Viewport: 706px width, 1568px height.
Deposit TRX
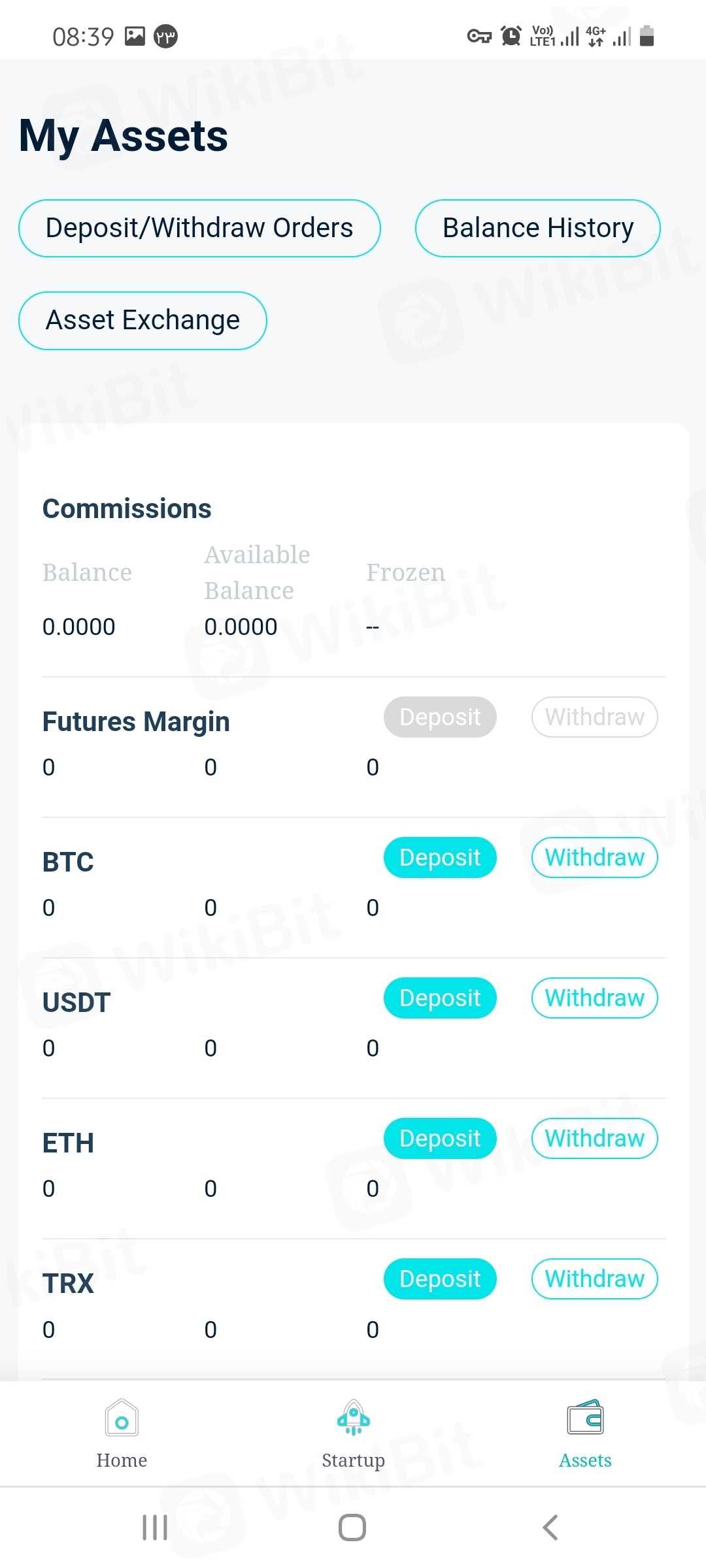tap(440, 1279)
